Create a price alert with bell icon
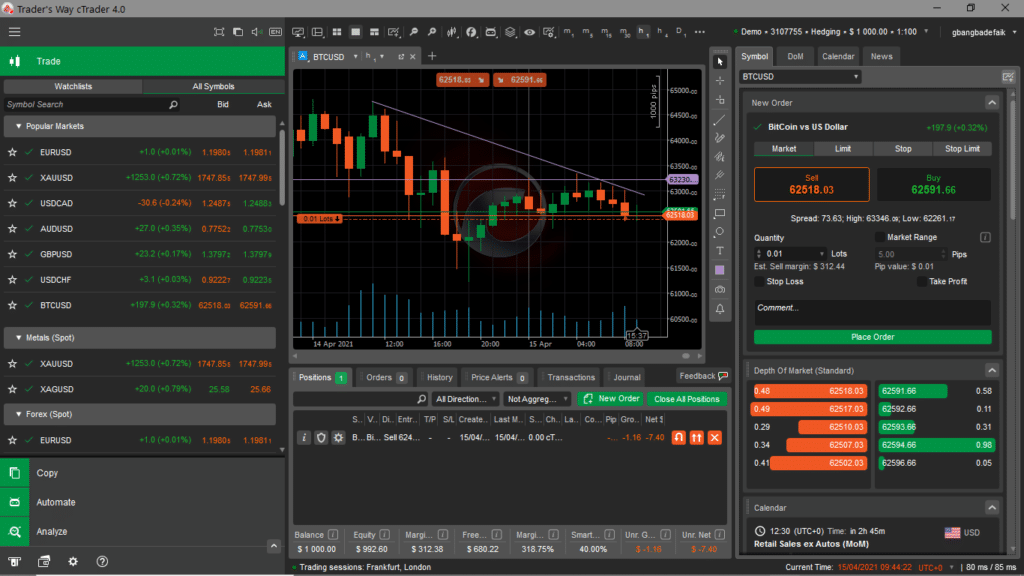 [720, 309]
